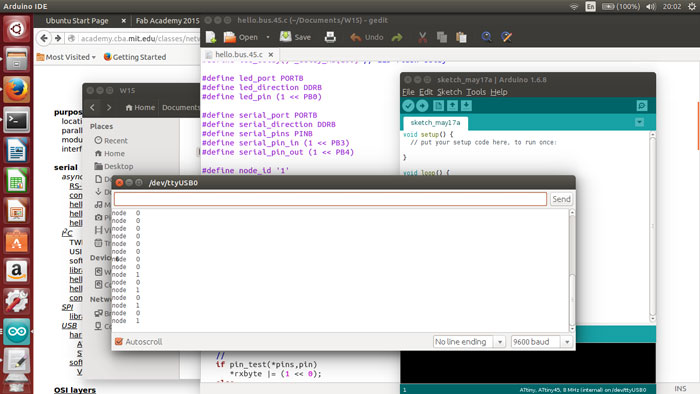Open the Tools menu in Arduino
This screenshot has height=394, width=700.
tap(476, 92)
